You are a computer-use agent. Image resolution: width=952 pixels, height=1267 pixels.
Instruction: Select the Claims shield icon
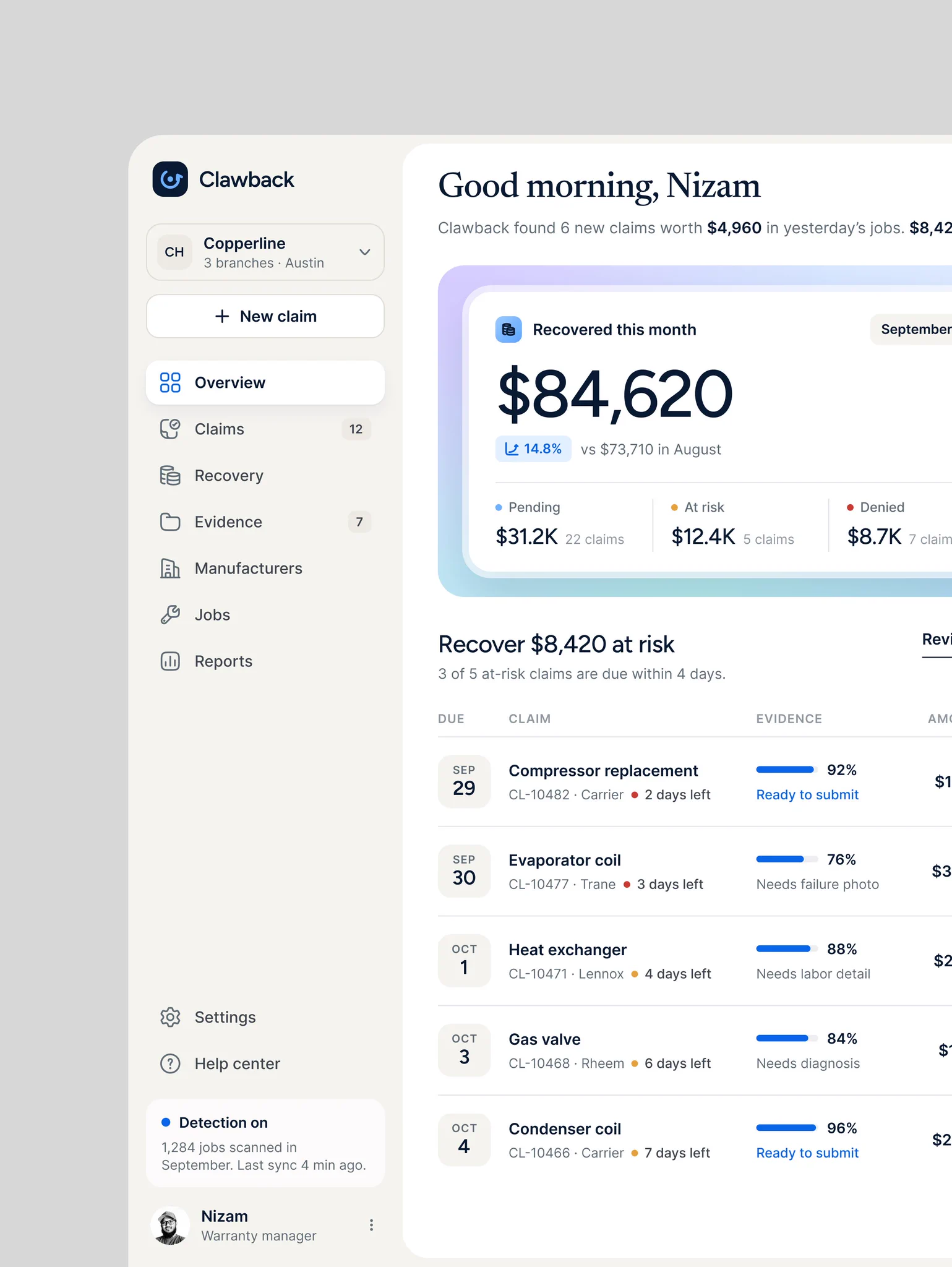coord(170,429)
